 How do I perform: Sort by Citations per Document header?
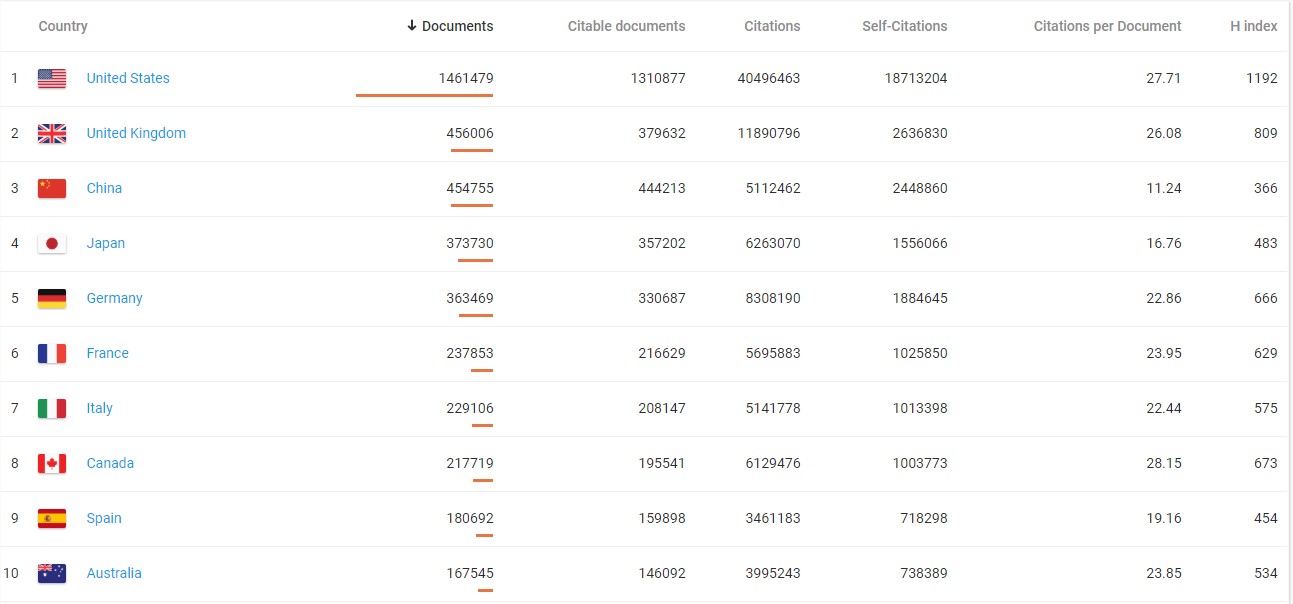[x=1107, y=26]
